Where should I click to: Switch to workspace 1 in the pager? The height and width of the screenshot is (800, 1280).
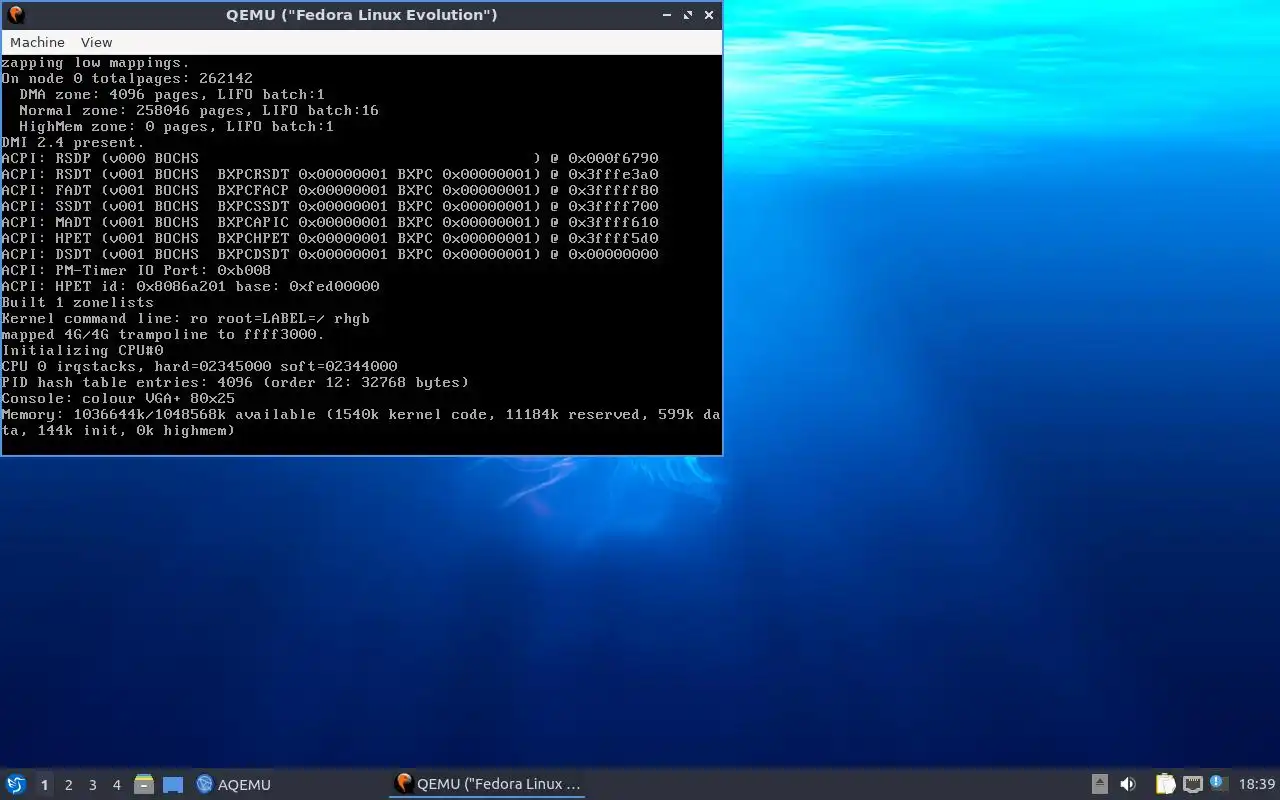pyautogui.click(x=44, y=785)
